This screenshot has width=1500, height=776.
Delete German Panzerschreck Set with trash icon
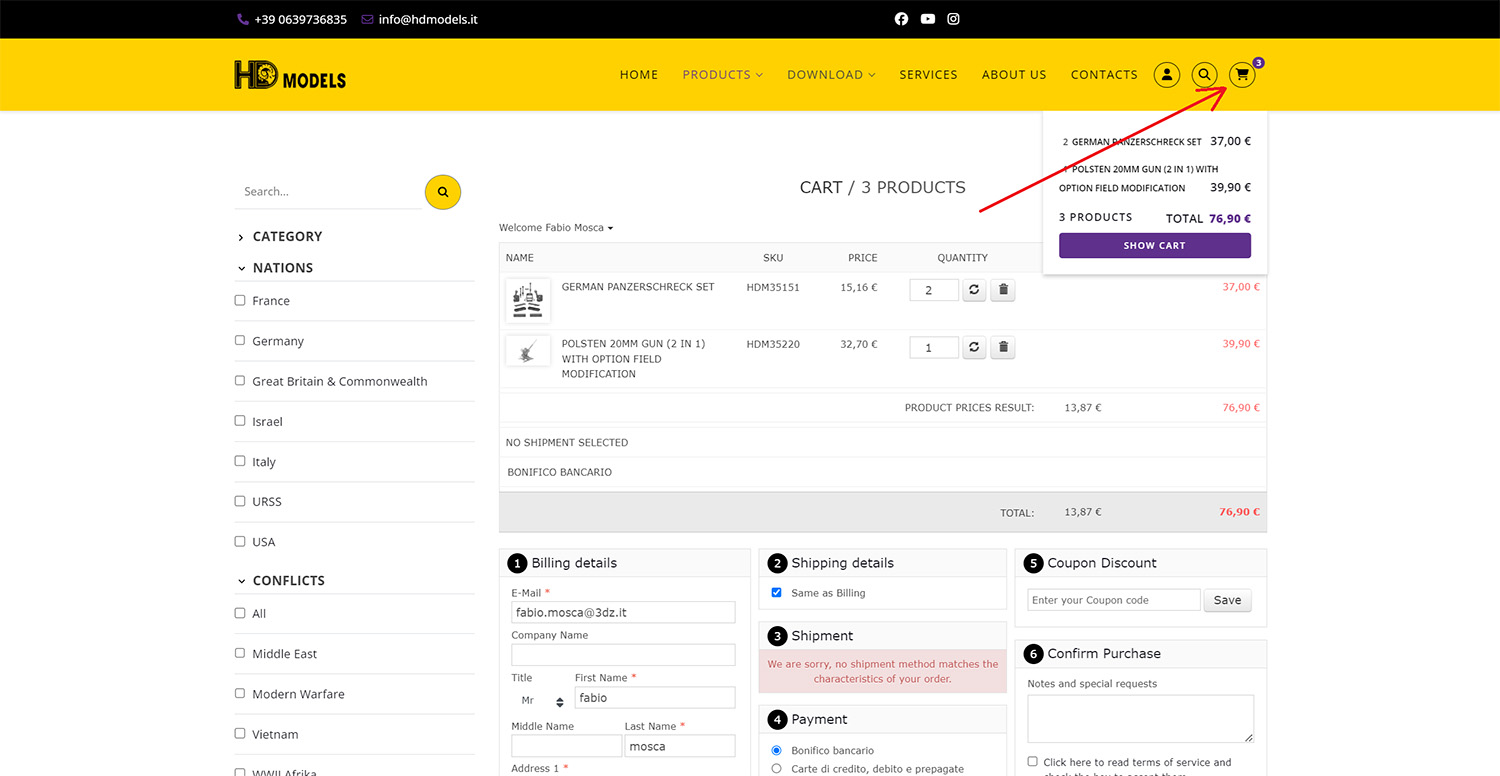click(1004, 290)
